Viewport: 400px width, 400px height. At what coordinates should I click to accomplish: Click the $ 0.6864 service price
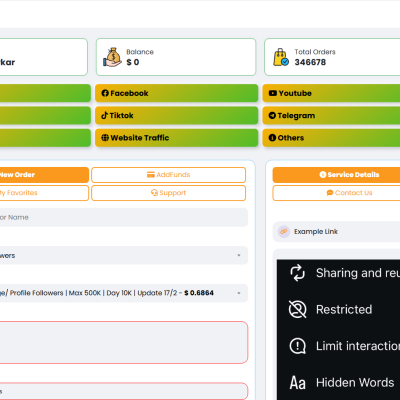199,293
